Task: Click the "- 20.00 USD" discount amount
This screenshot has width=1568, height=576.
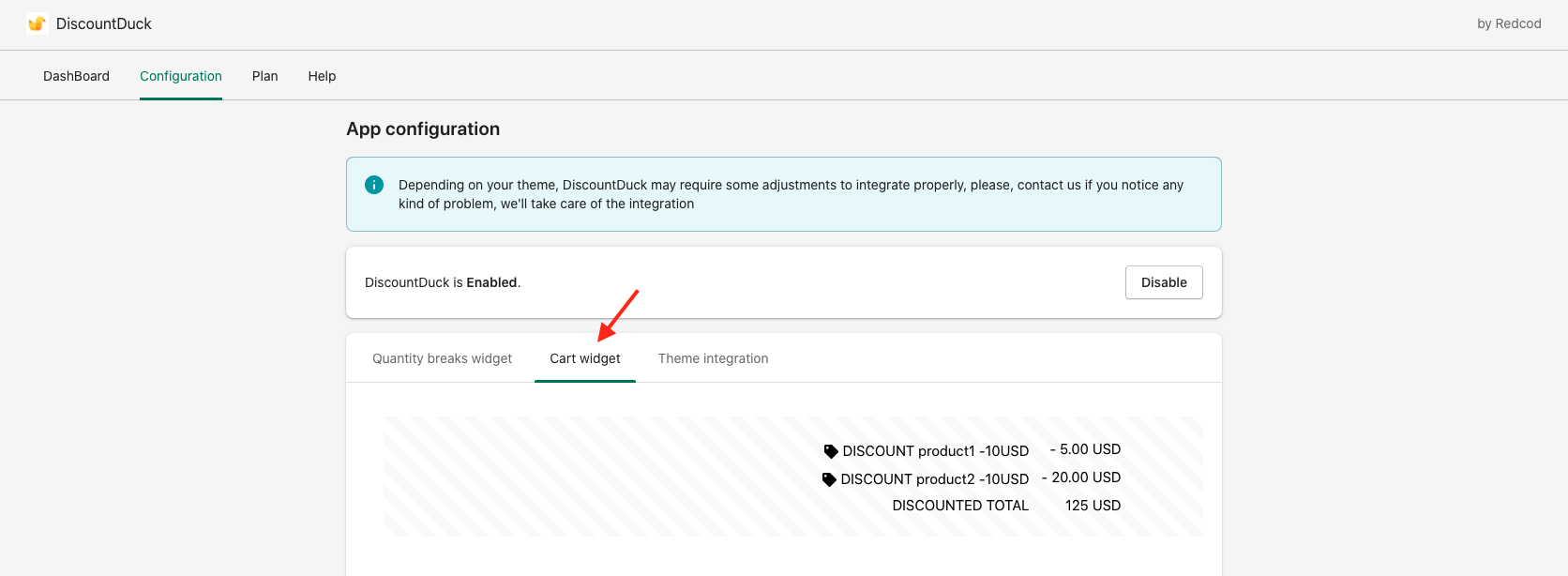Action: tap(1081, 477)
